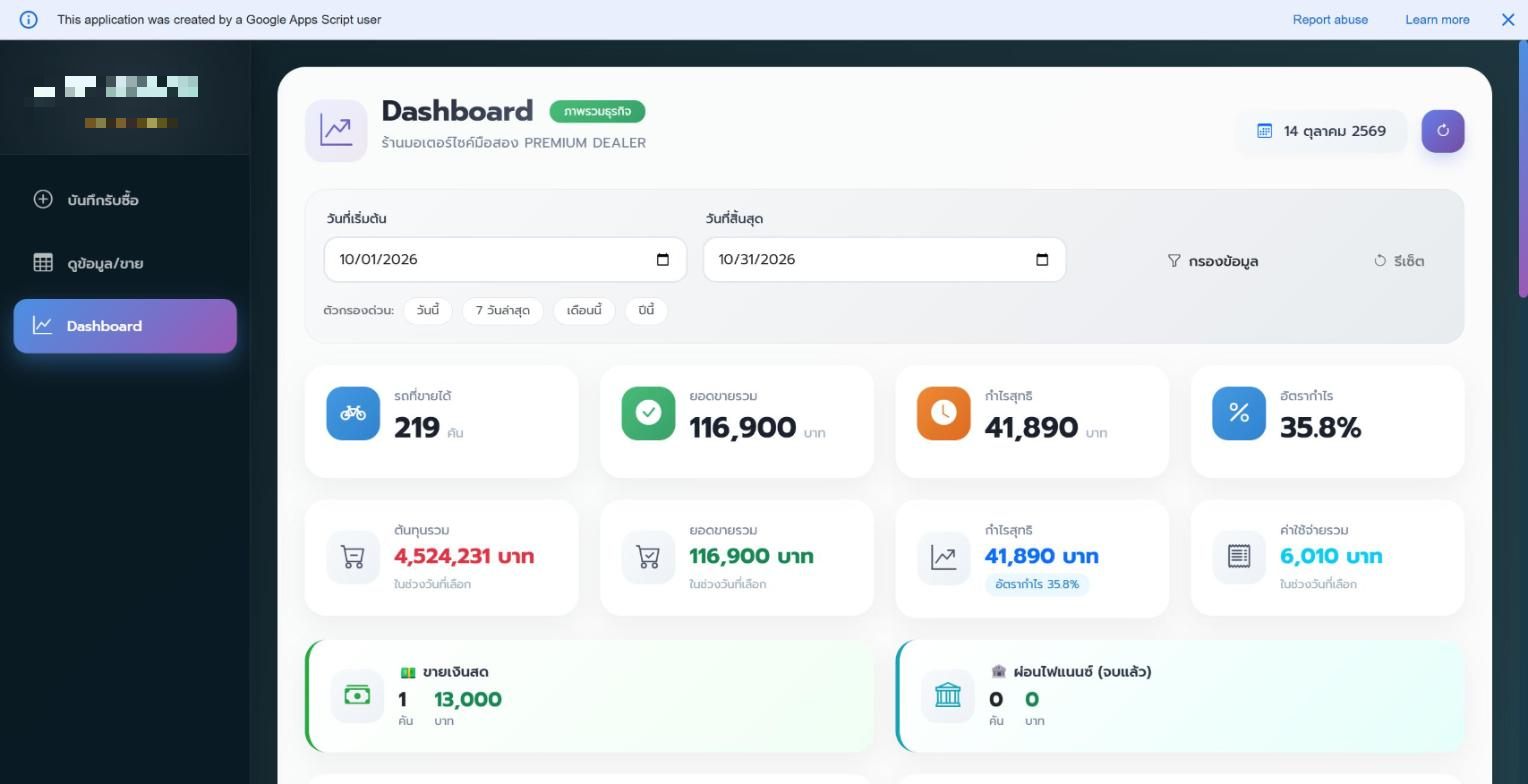Viewport: 1528px width, 784px height.
Task: Click the อัตรากำไร 35.8% pill label
Action: pyautogui.click(x=1037, y=584)
